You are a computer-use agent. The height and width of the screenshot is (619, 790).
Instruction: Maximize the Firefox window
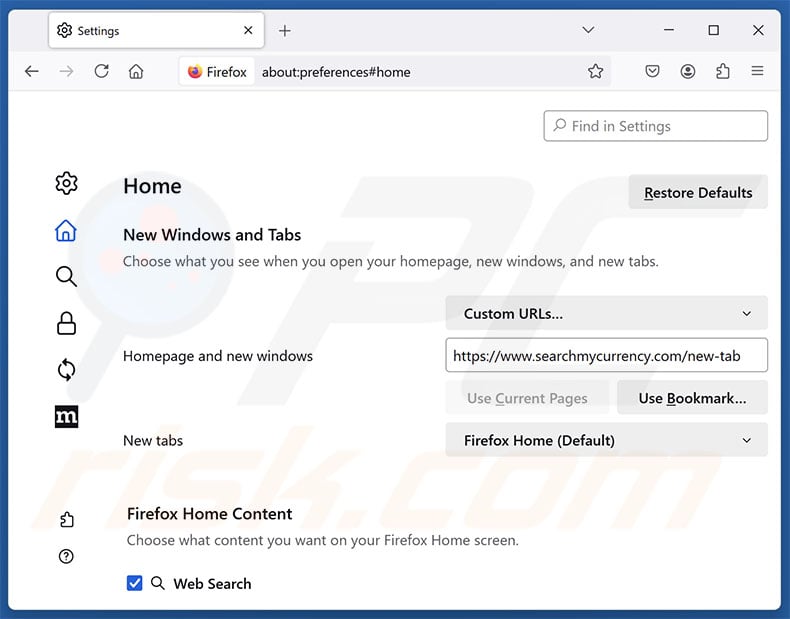coord(713,30)
